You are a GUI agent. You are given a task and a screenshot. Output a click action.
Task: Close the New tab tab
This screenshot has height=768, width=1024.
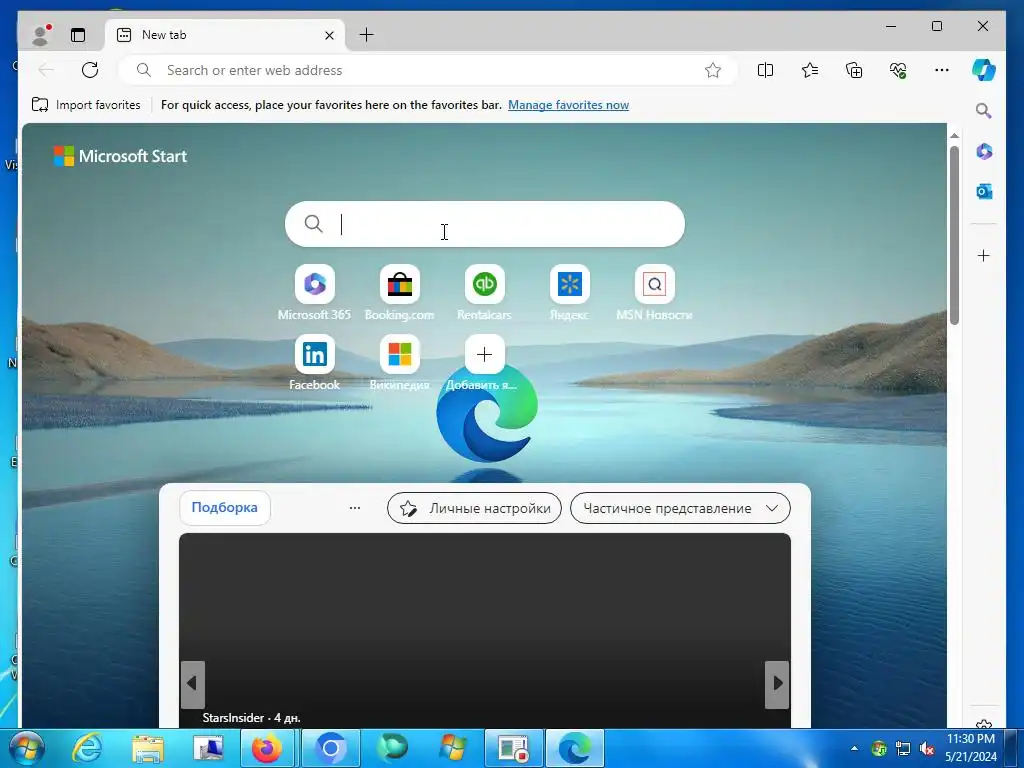(x=330, y=35)
